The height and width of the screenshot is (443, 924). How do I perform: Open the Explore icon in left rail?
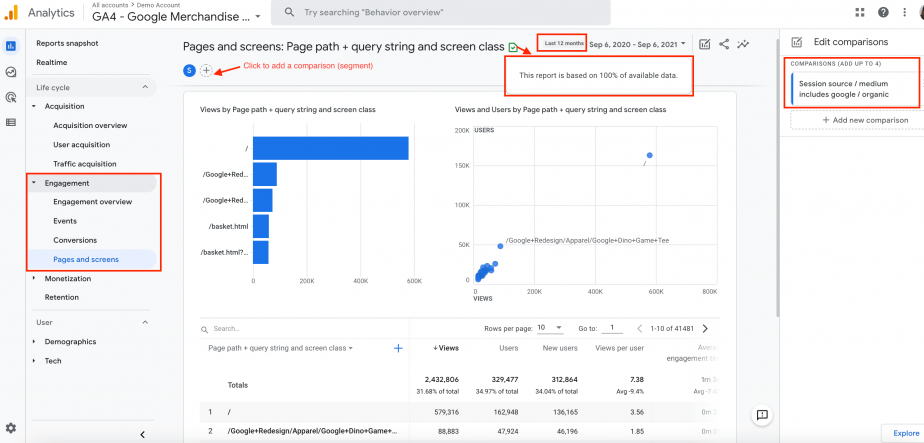11,72
